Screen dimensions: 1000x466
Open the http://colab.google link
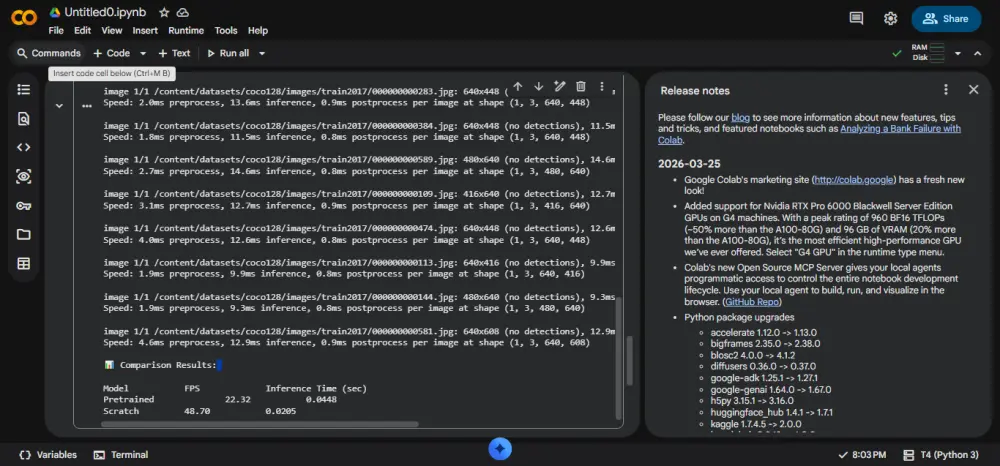[853, 180]
